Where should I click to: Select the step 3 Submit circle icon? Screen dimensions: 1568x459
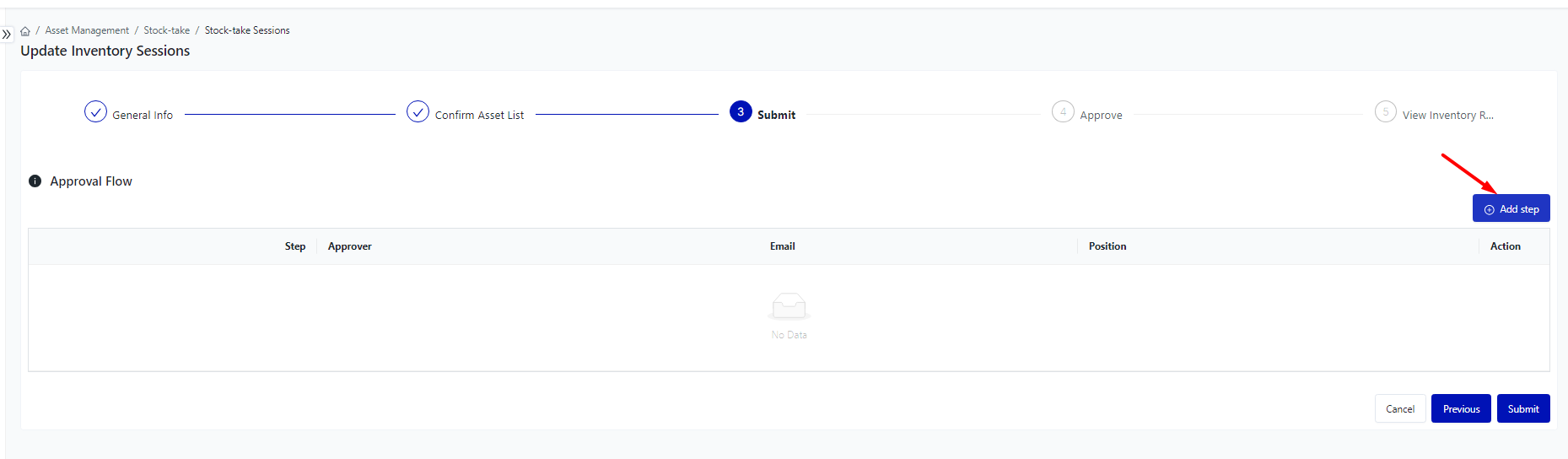[x=741, y=111]
